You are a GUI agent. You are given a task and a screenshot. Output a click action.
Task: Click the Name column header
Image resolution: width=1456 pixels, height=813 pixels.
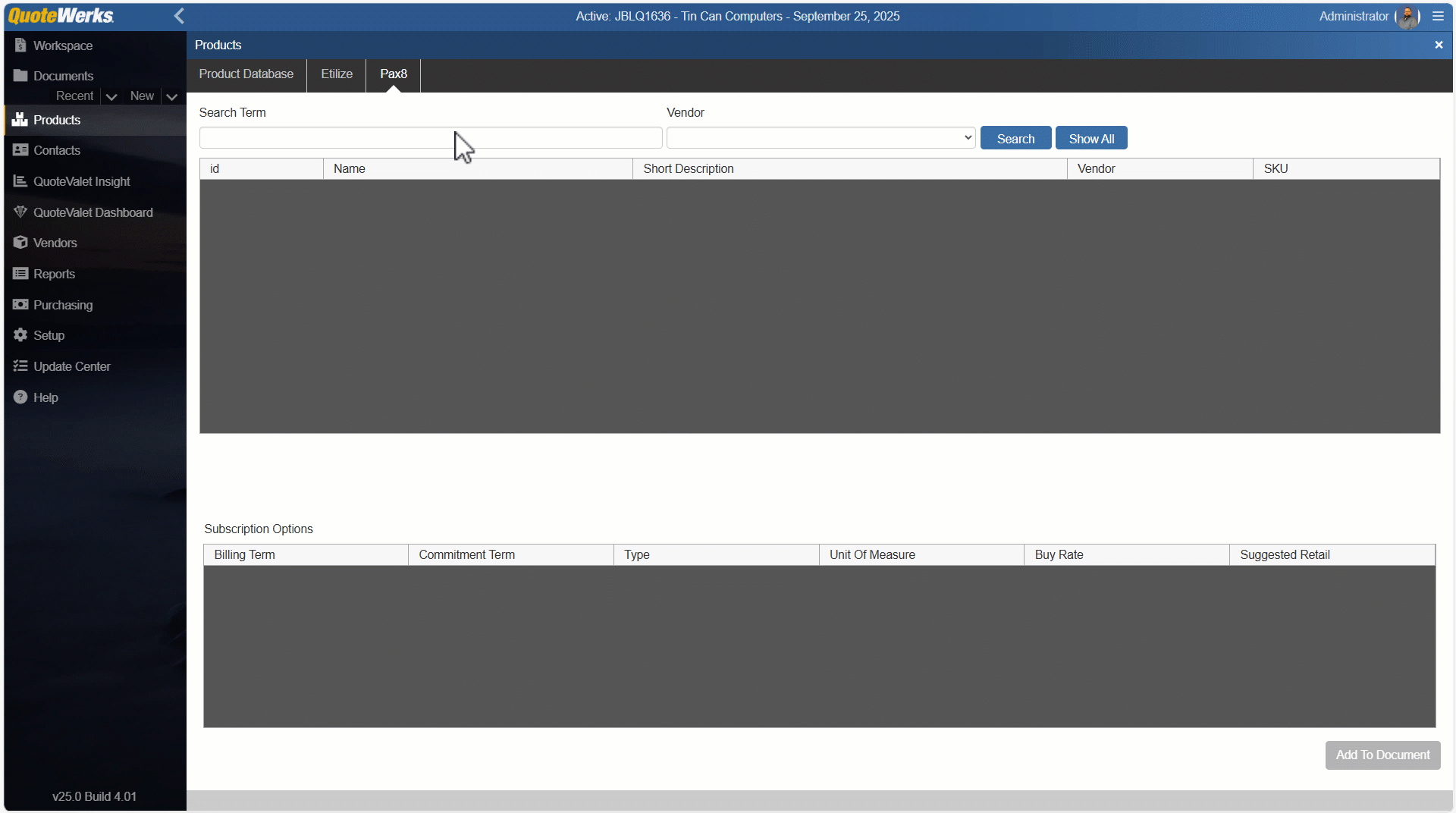coord(478,168)
